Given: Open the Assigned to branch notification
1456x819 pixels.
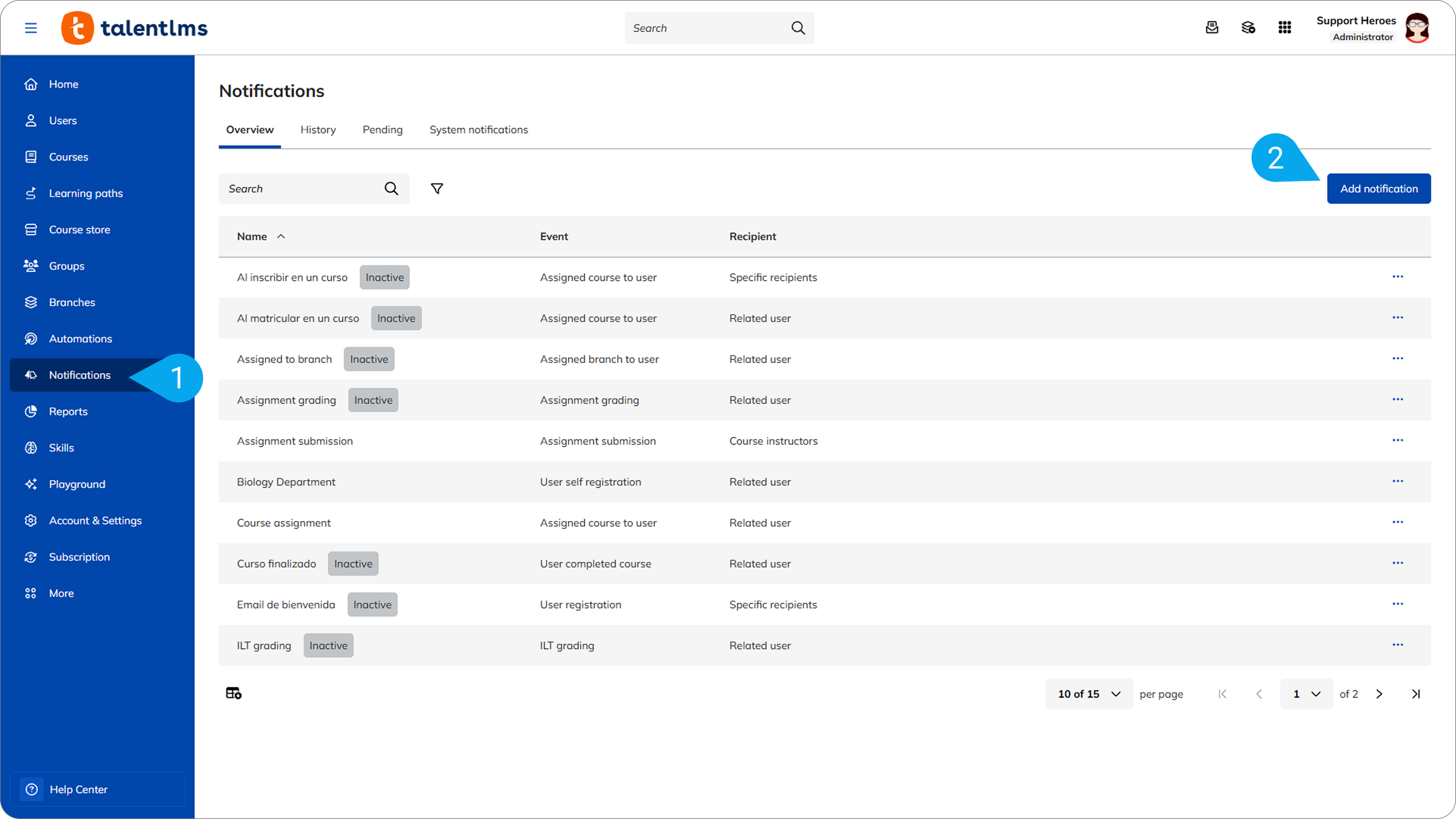Looking at the screenshot, I should (284, 359).
